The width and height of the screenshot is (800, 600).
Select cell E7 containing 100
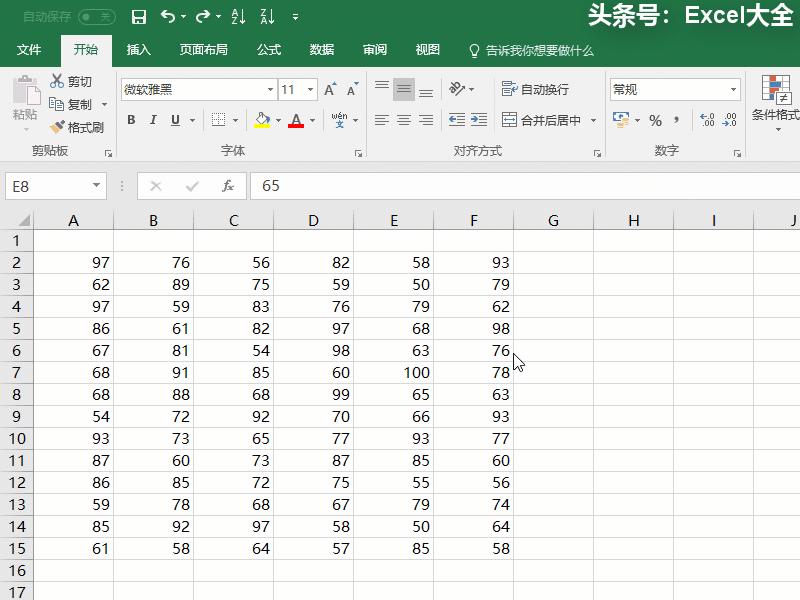coord(393,373)
